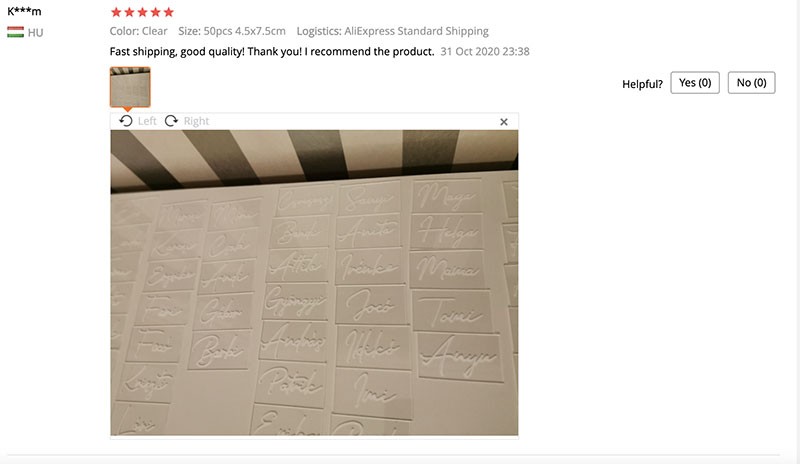The image size is (800, 464).
Task: Select the small review photo thumbnail
Action: click(x=130, y=87)
